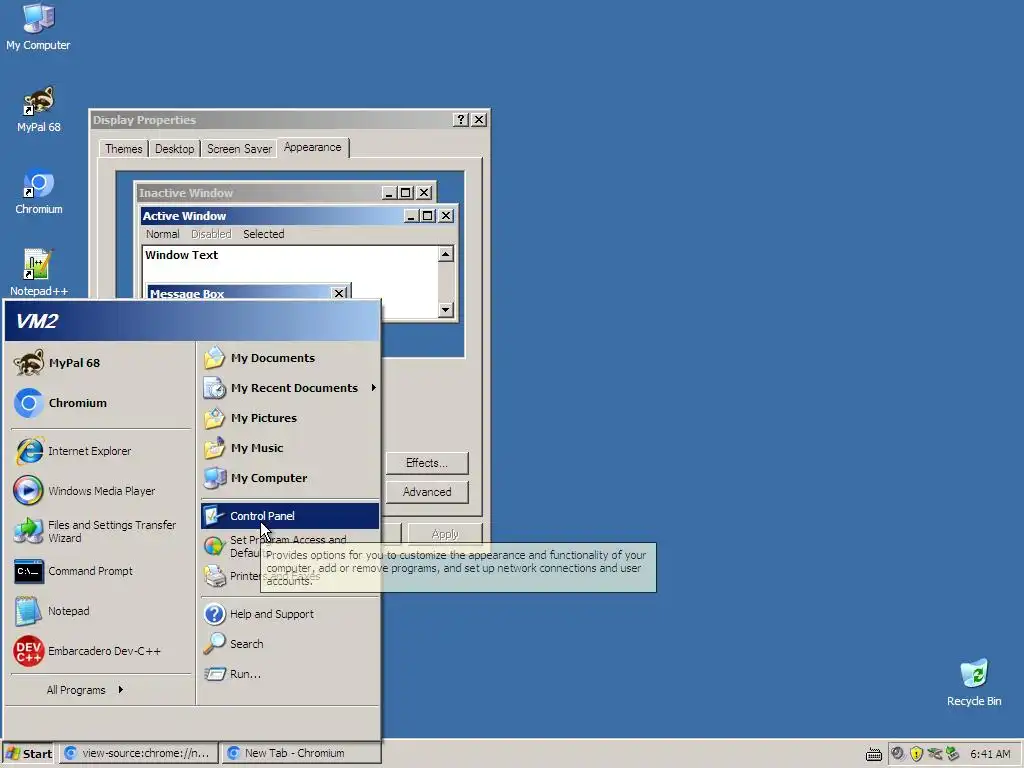The image size is (1024, 768).
Task: Open Control Panel from Start menu
Action: (290, 516)
